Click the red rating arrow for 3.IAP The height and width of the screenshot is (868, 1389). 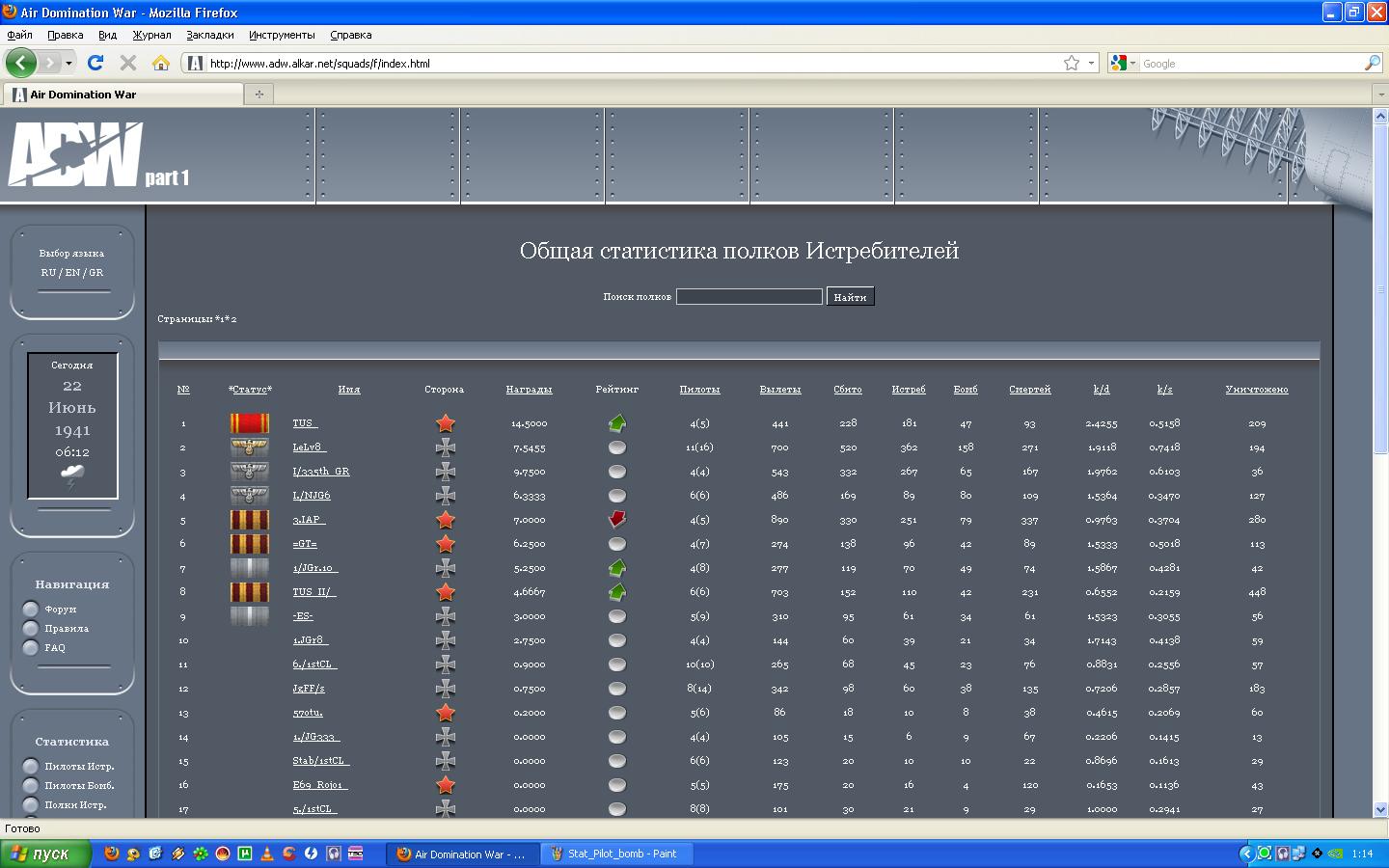(617, 520)
